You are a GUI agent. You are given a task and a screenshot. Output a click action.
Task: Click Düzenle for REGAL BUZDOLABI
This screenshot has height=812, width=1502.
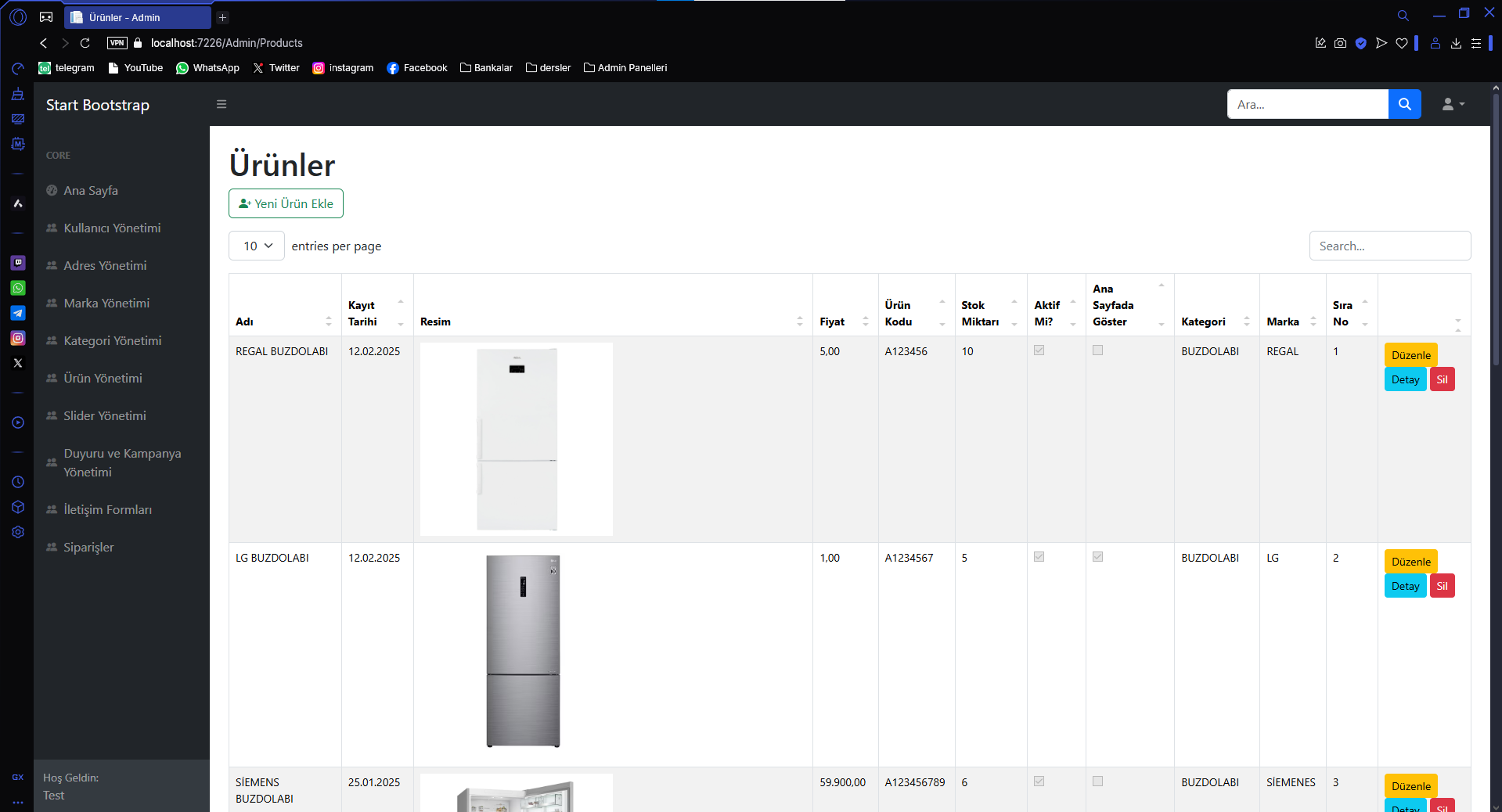coord(1410,355)
